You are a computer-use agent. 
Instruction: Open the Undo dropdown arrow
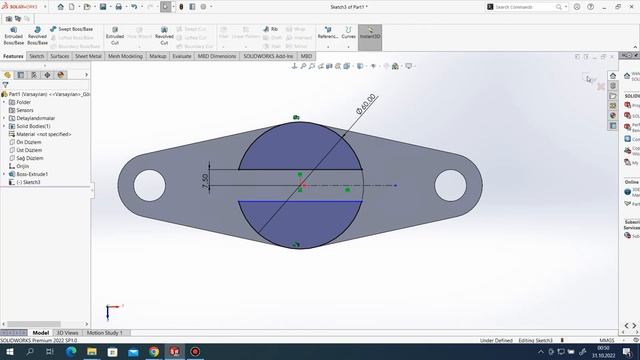(x=141, y=7)
